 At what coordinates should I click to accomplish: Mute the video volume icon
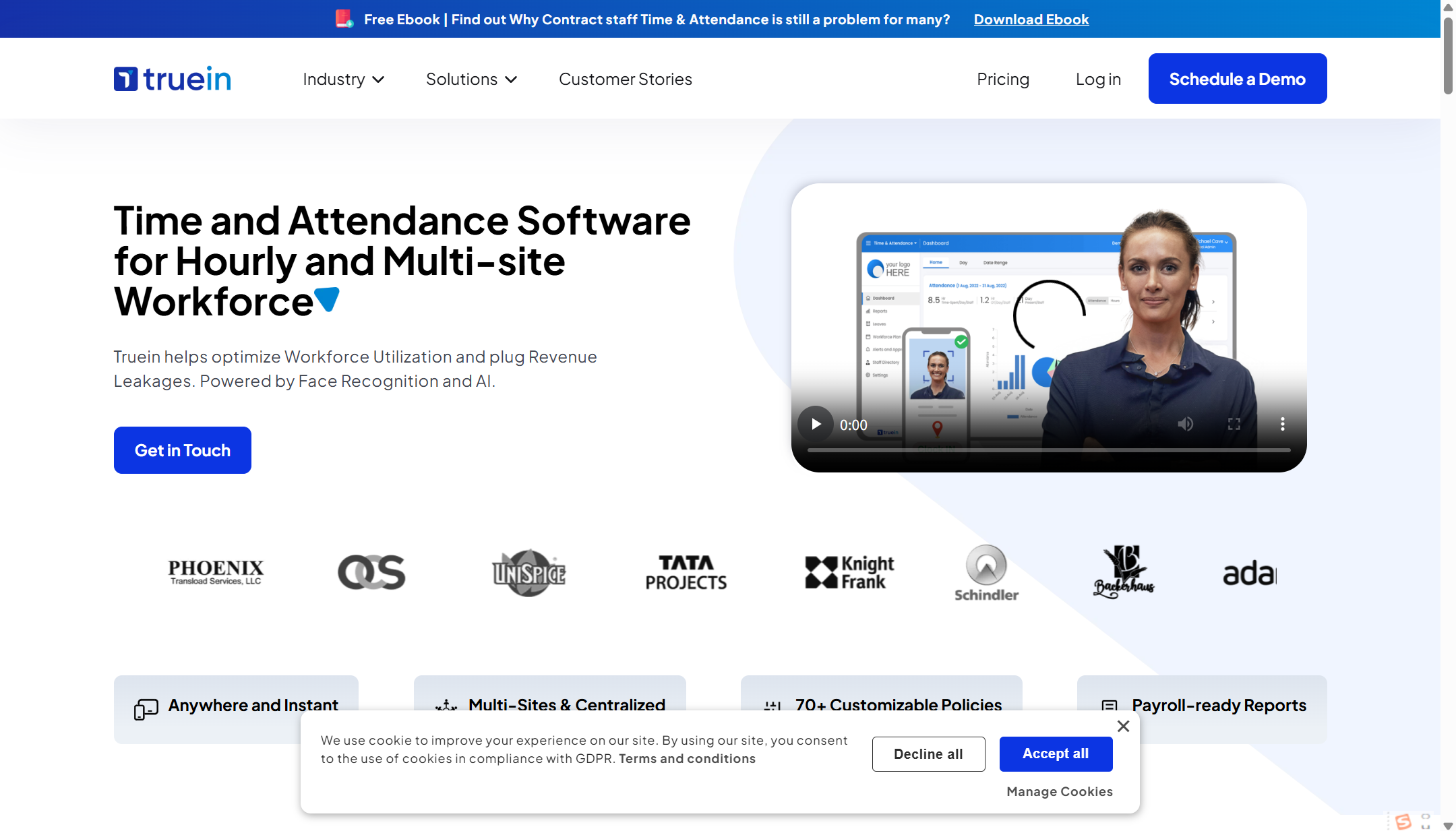click(1185, 424)
